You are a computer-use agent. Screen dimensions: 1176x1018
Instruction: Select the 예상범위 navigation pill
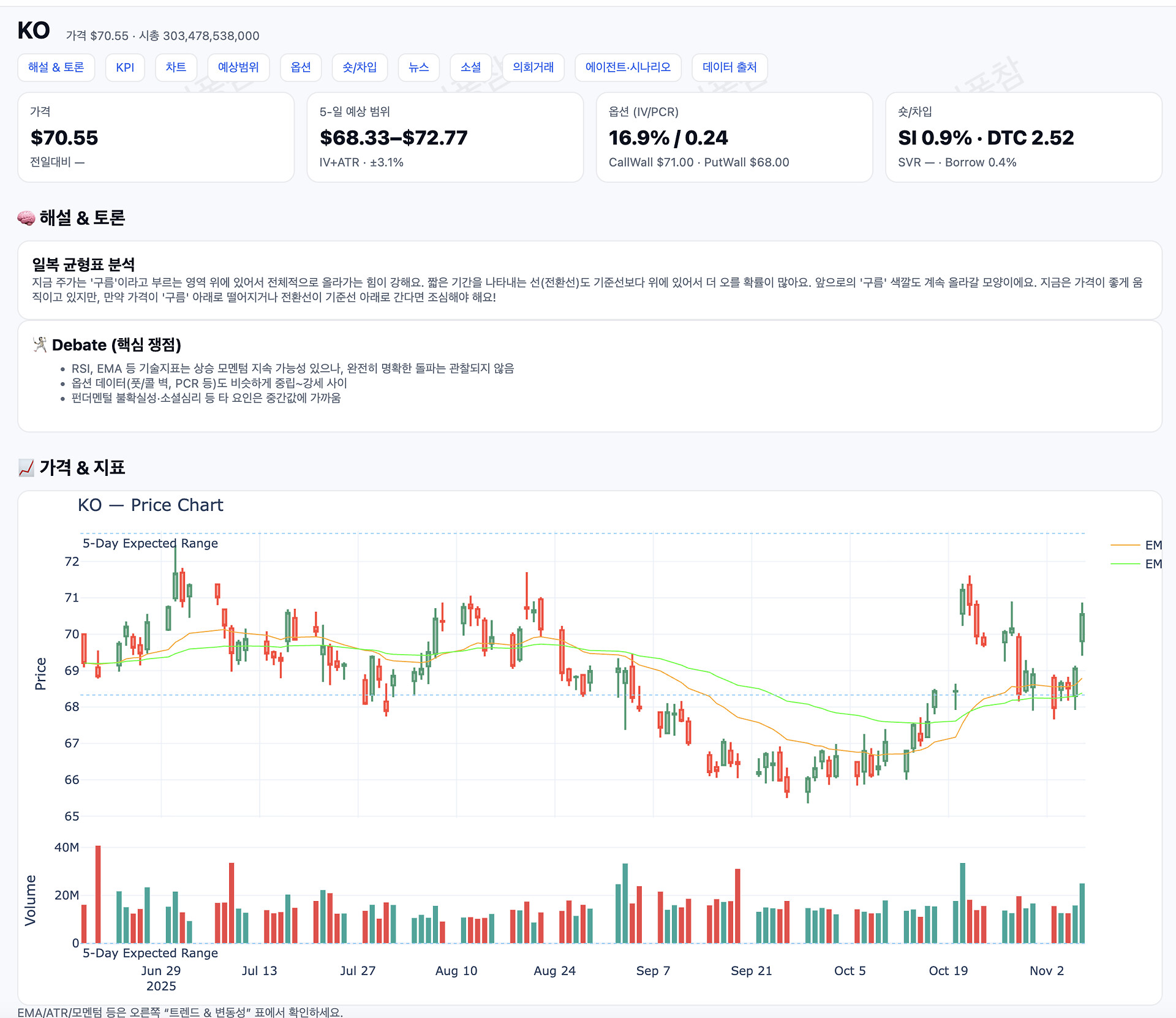click(x=238, y=67)
